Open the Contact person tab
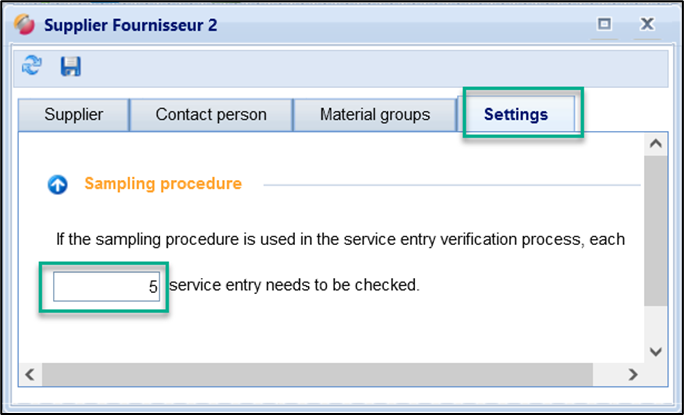 211,114
